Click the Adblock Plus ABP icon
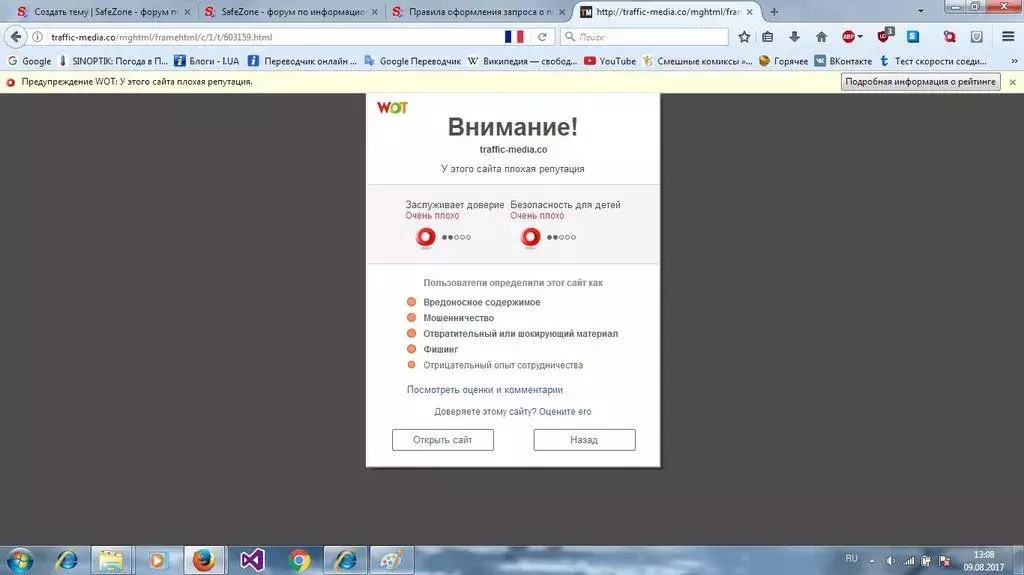This screenshot has height=575, width=1024. [848, 37]
